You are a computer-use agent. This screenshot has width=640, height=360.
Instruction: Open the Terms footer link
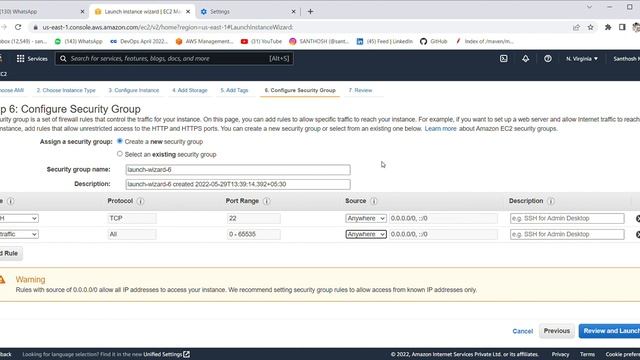587,354
